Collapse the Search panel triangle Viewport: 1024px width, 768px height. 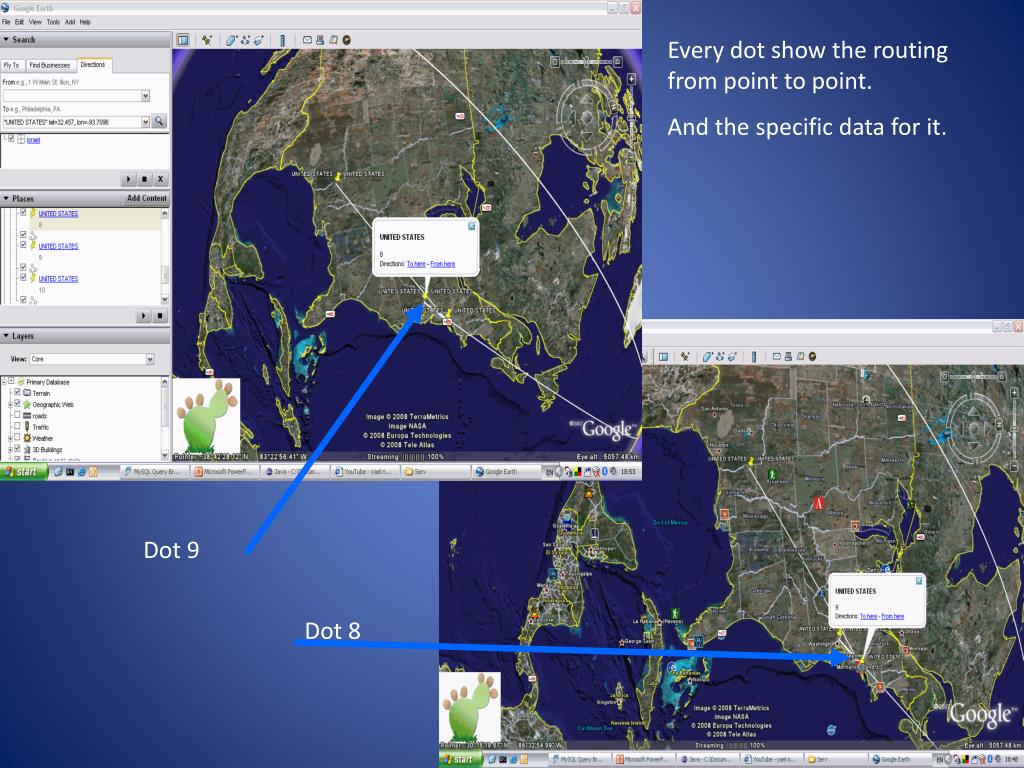tap(6, 40)
